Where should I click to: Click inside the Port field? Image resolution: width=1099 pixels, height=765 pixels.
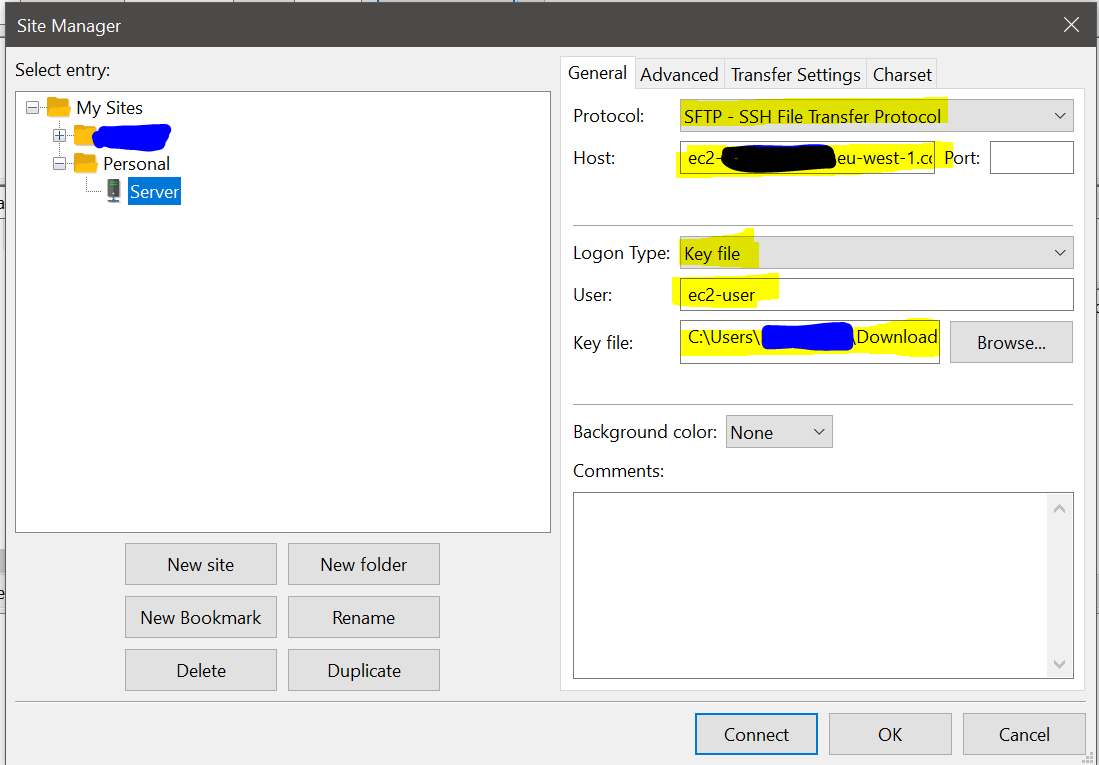1031,157
